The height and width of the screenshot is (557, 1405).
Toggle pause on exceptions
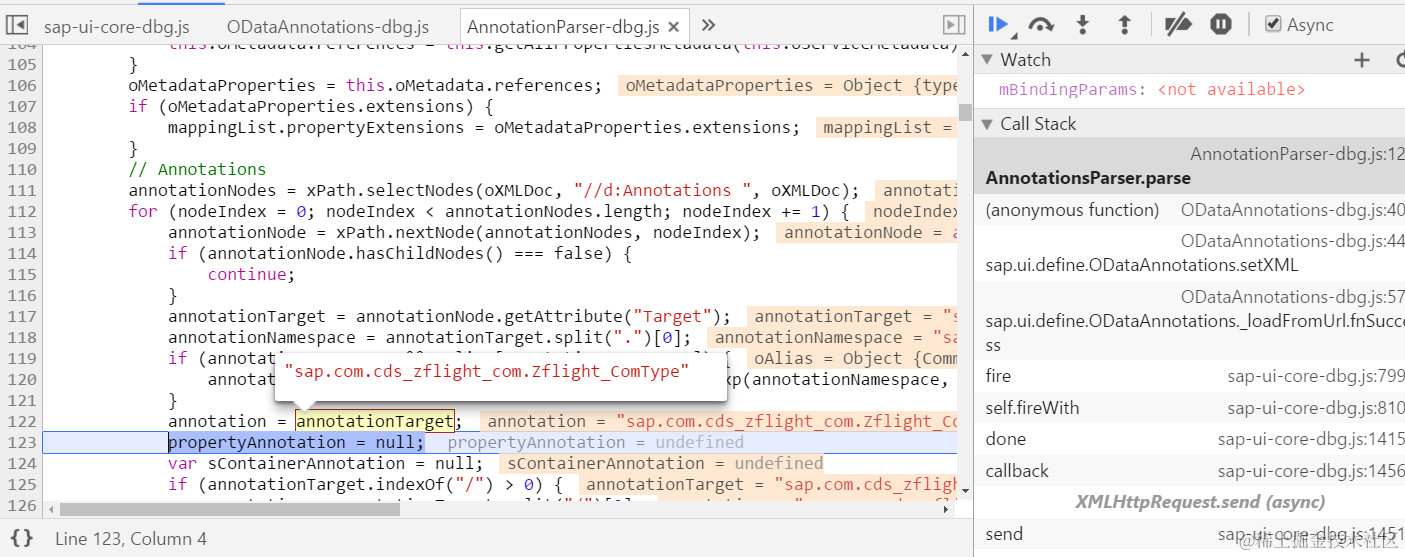point(1220,25)
